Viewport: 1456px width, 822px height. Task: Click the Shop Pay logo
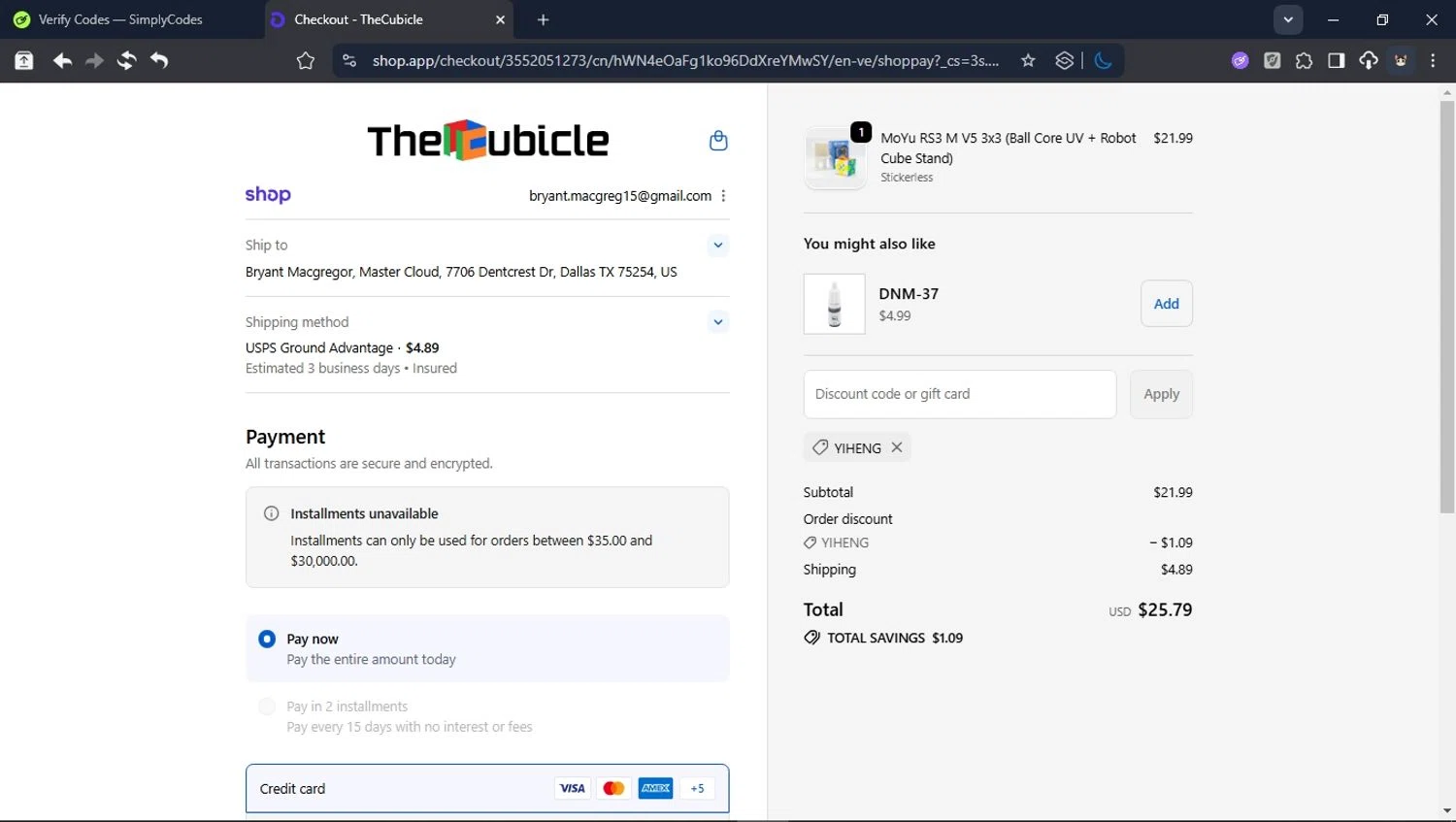pos(268,194)
